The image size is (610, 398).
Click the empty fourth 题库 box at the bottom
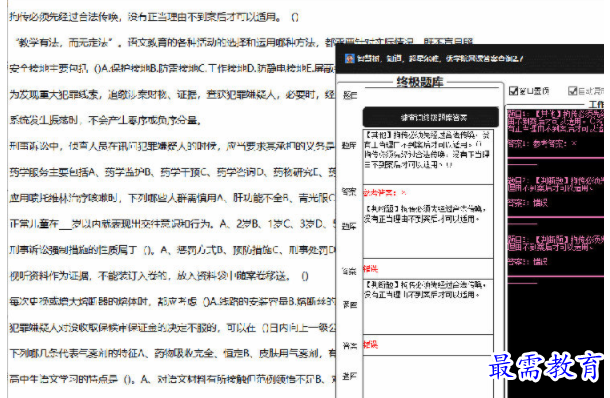[x=428, y=377]
